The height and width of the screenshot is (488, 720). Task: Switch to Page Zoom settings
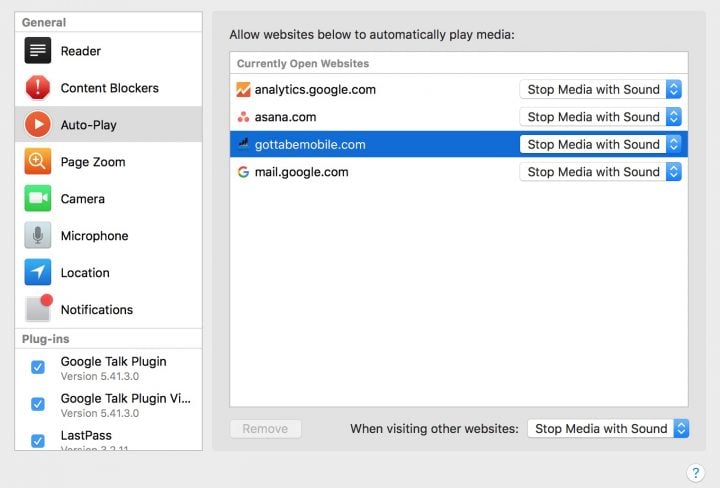[x=93, y=162]
